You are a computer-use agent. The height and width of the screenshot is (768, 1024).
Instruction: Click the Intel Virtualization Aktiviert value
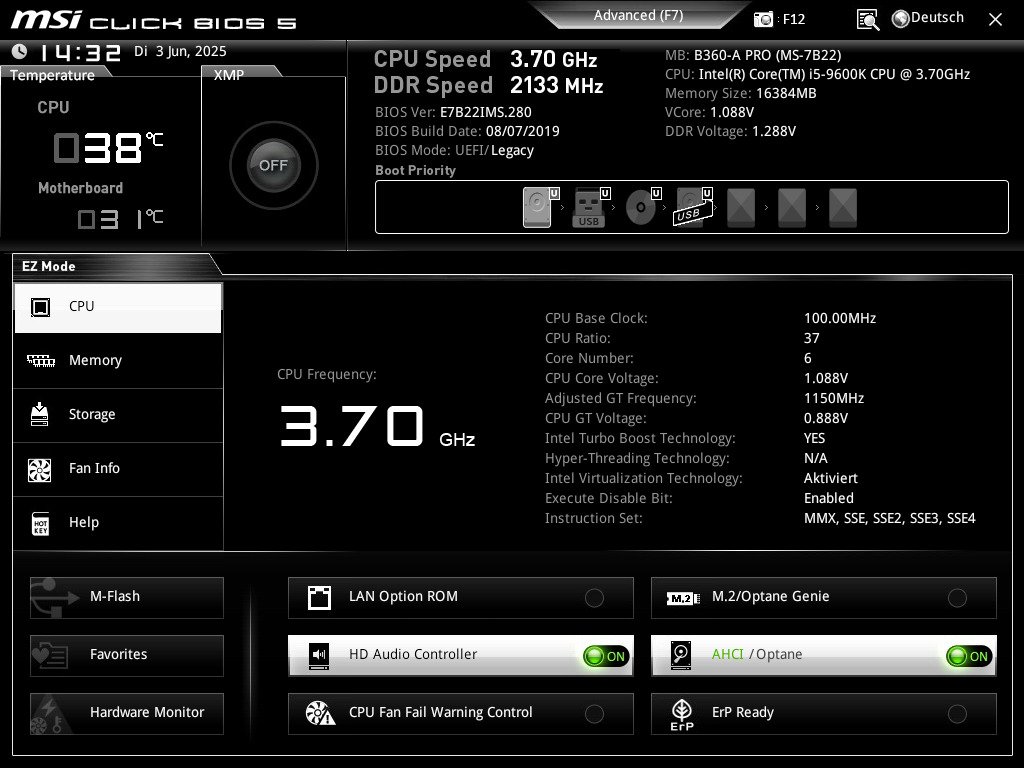pyautogui.click(x=831, y=478)
